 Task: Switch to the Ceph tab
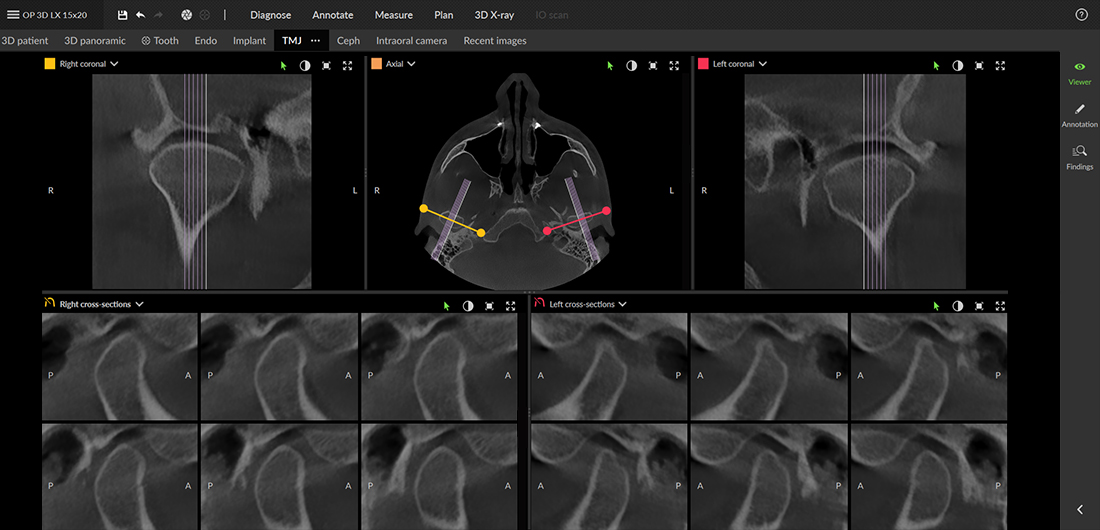pos(348,41)
